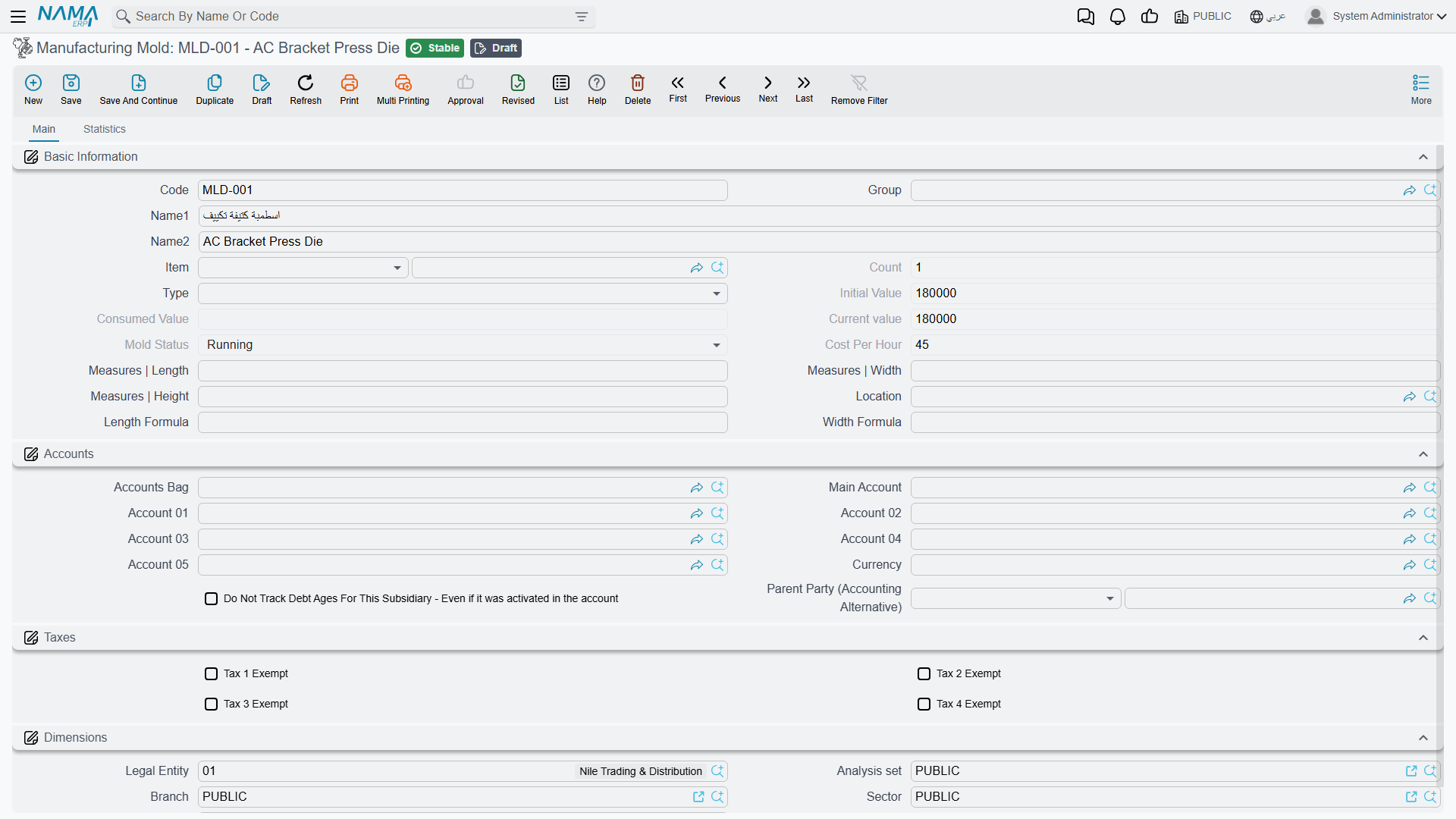The width and height of the screenshot is (1456, 819).
Task: Open the Type dropdown
Action: (463, 293)
